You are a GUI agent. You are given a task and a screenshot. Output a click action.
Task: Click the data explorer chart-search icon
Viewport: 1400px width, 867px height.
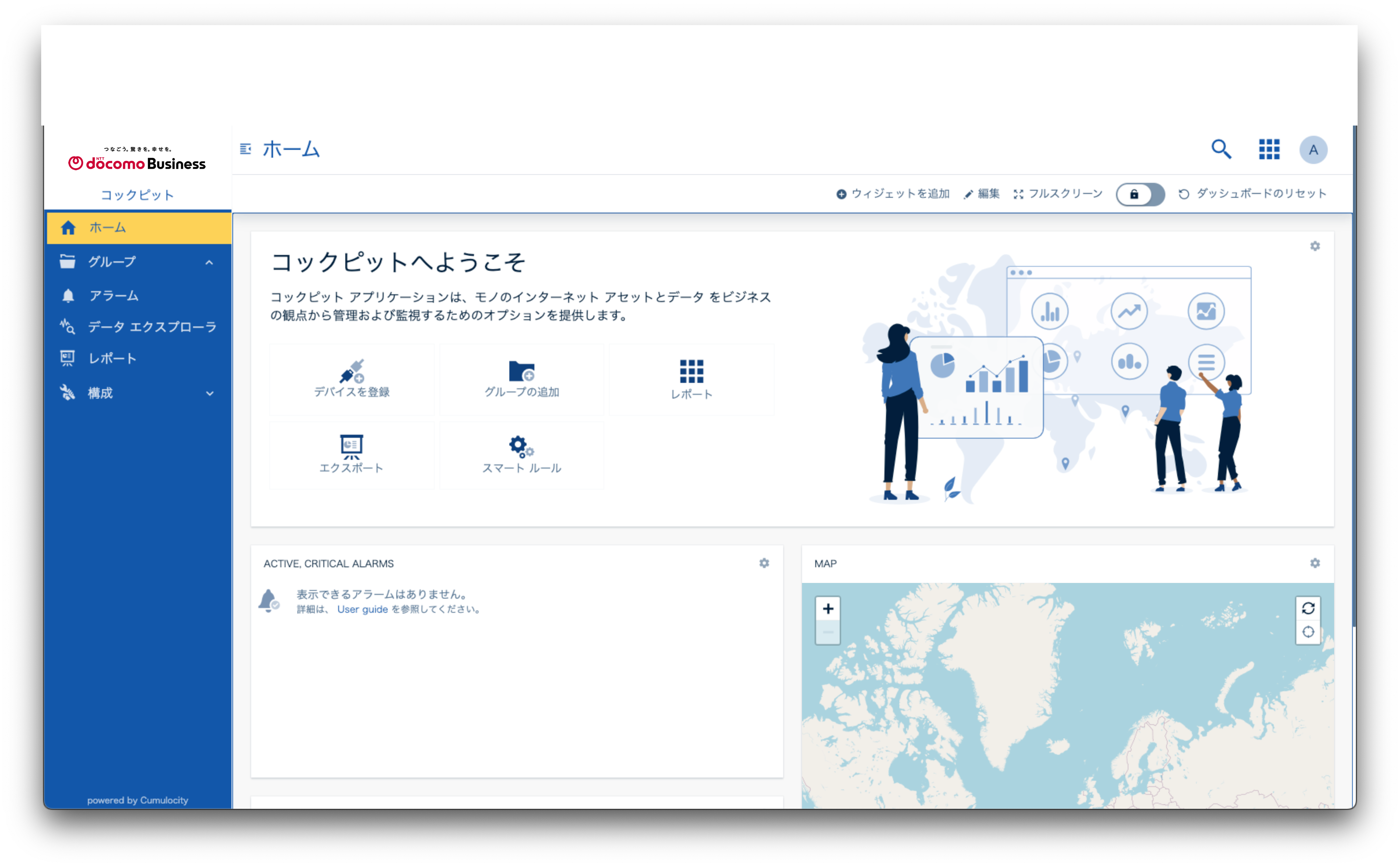[x=67, y=326]
